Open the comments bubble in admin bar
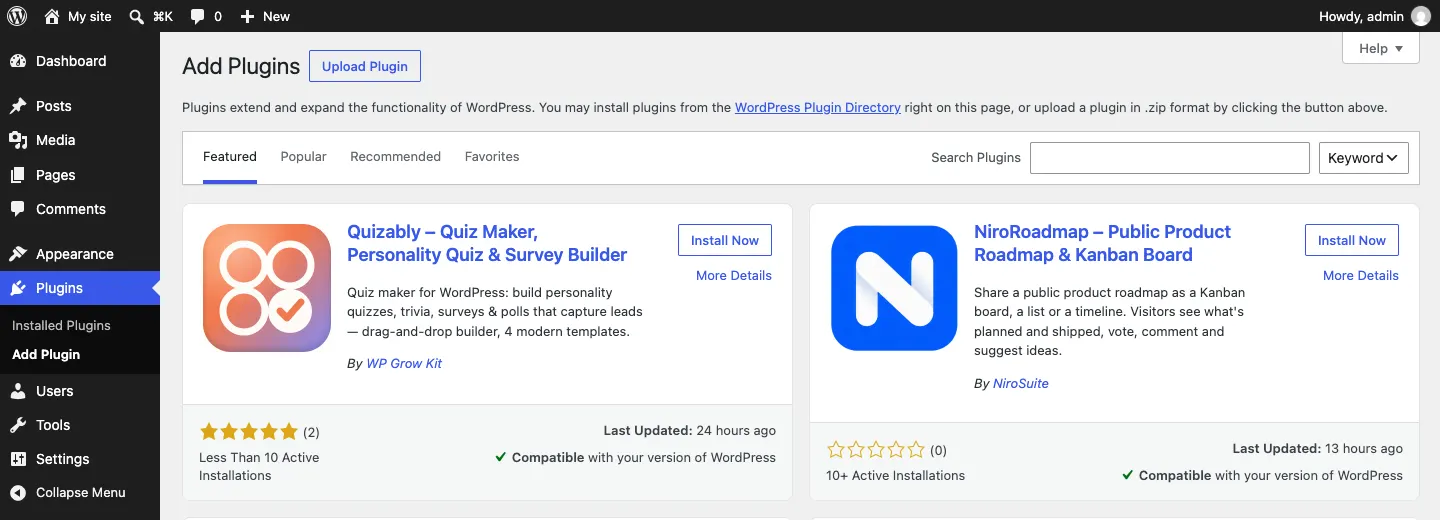Viewport: 1440px width, 520px height. pos(198,16)
